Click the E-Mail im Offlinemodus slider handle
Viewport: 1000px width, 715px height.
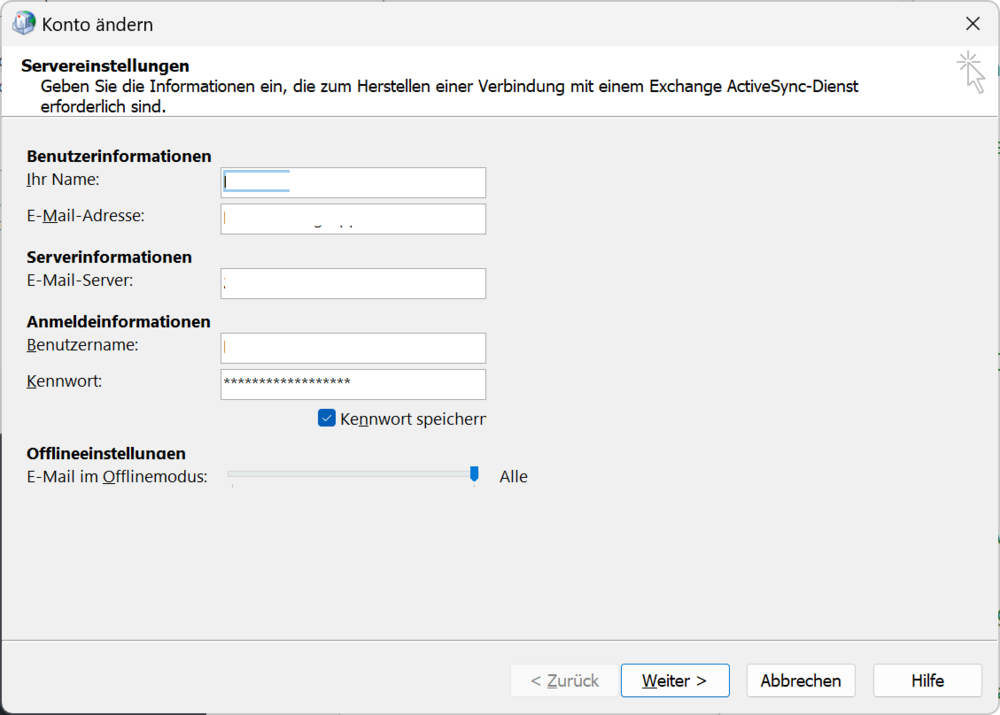474,475
